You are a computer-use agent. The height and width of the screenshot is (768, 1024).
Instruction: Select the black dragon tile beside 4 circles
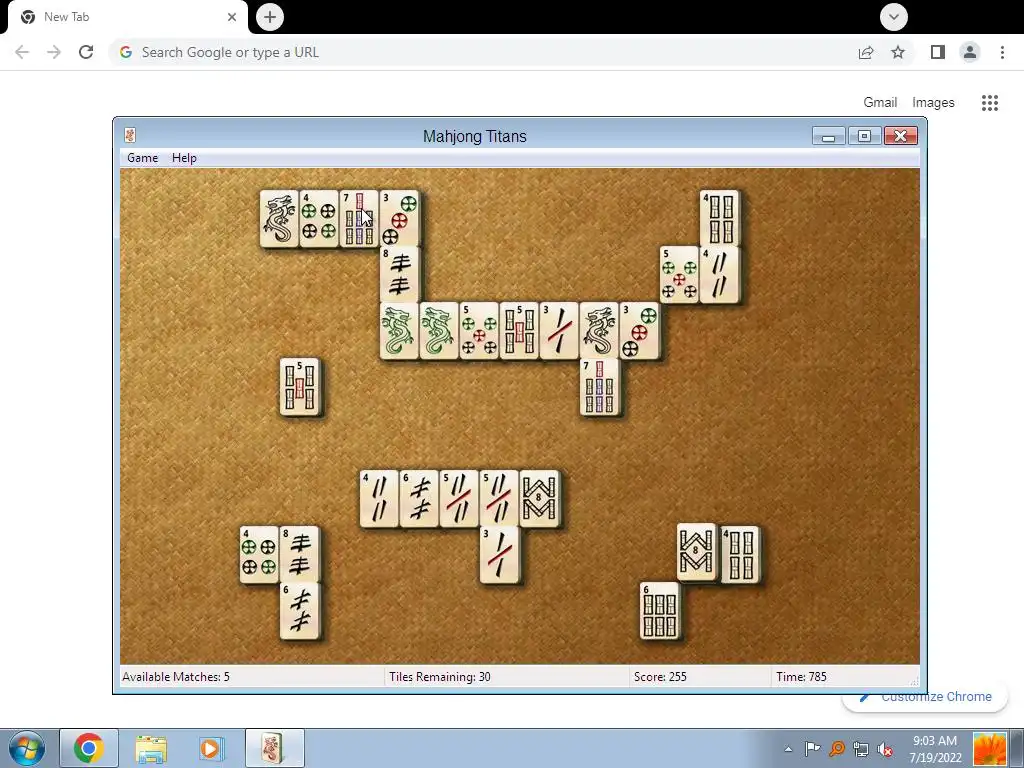279,219
